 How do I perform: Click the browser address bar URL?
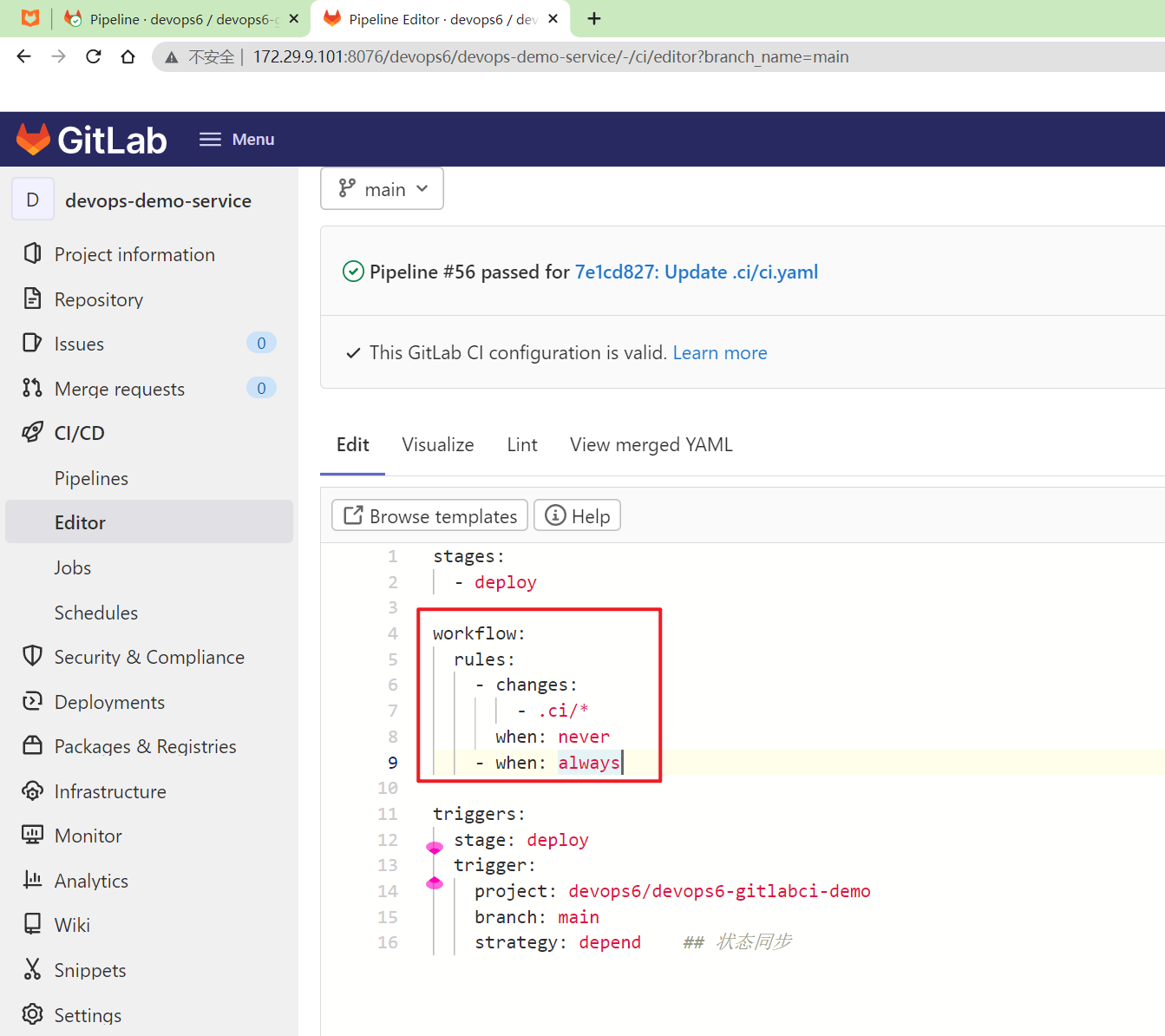pos(551,56)
